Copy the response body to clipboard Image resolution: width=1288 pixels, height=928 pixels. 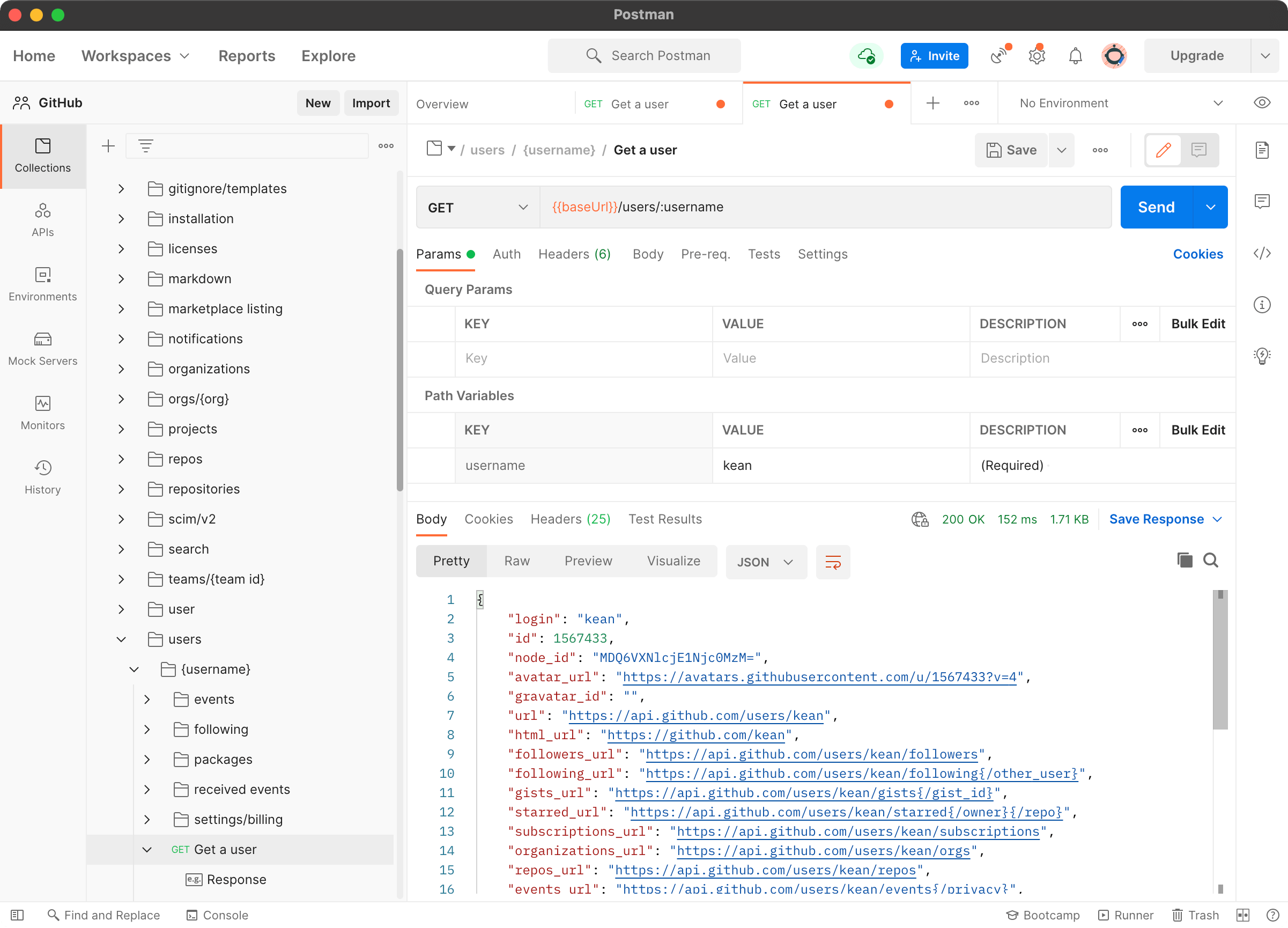click(1184, 561)
